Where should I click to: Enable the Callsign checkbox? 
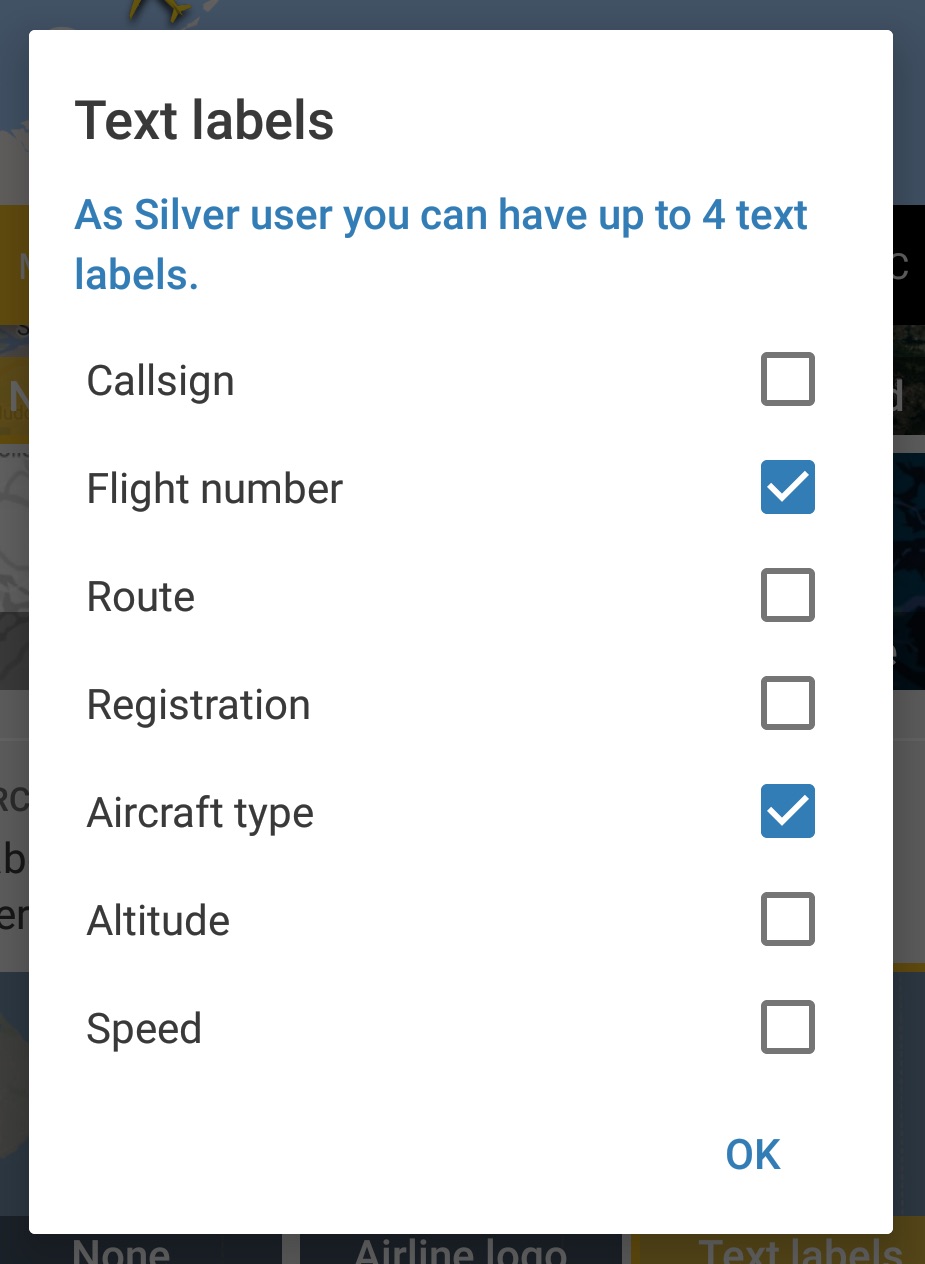tap(788, 380)
